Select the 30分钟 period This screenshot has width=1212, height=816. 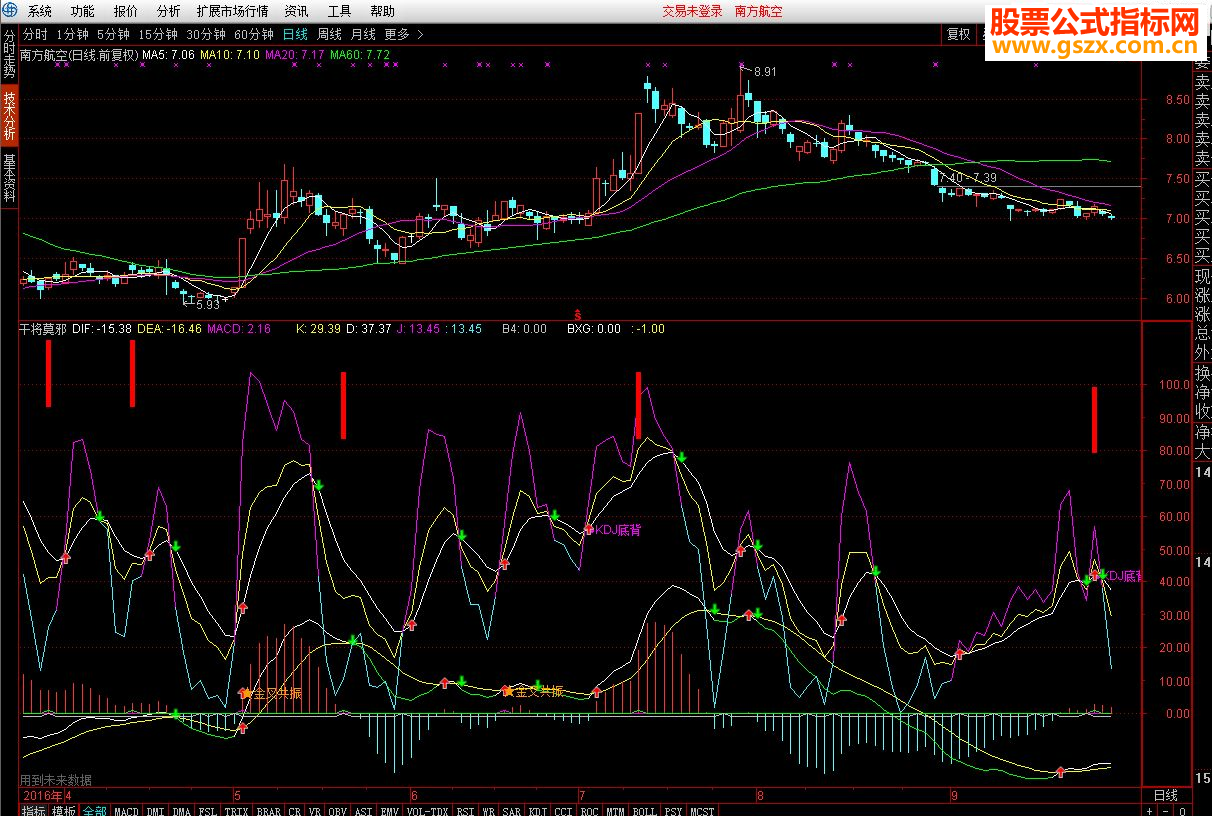coord(207,34)
